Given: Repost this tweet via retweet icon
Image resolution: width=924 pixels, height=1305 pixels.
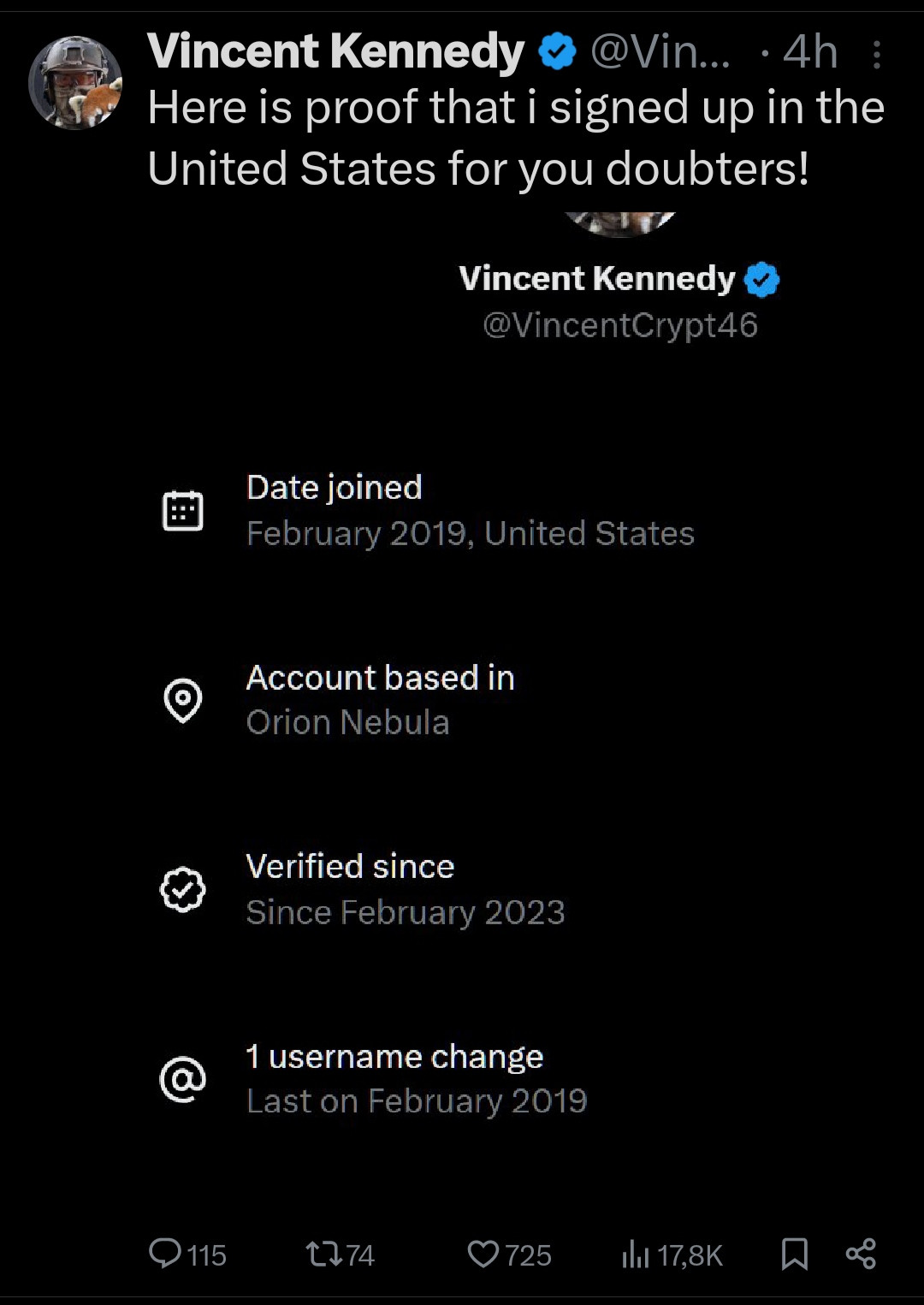Looking at the screenshot, I should (x=322, y=1255).
